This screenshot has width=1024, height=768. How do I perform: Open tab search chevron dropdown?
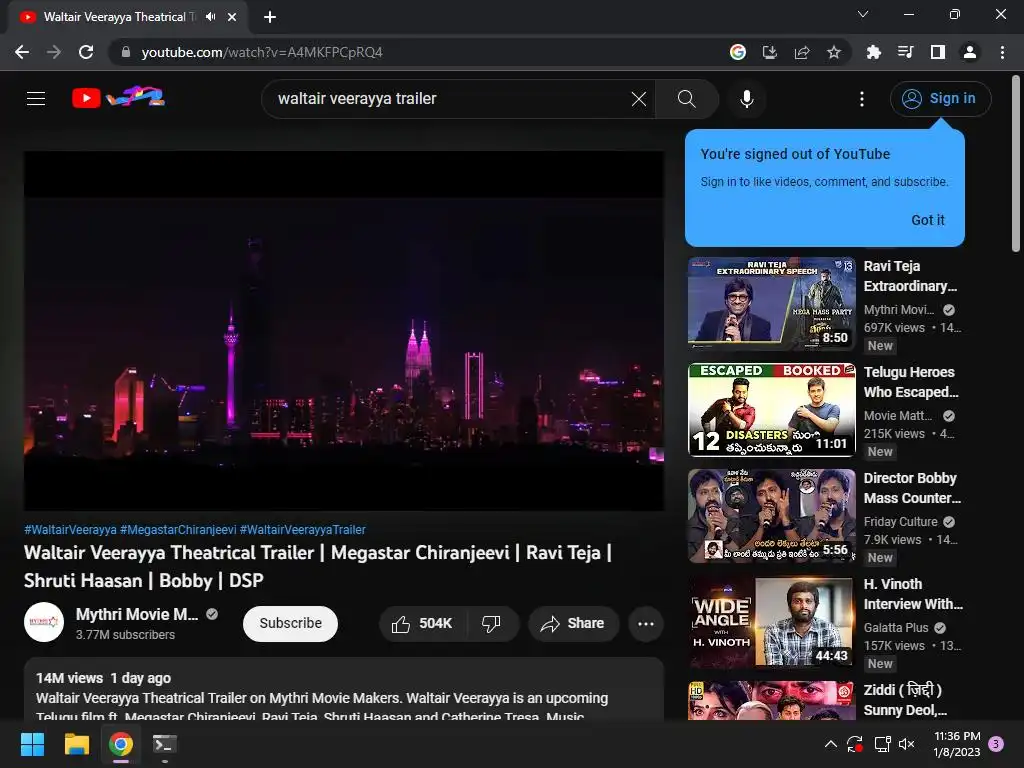point(863,14)
